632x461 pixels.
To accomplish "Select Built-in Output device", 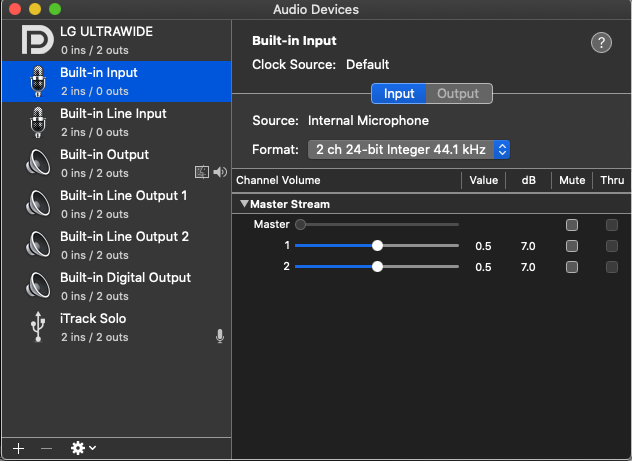I will [116, 163].
